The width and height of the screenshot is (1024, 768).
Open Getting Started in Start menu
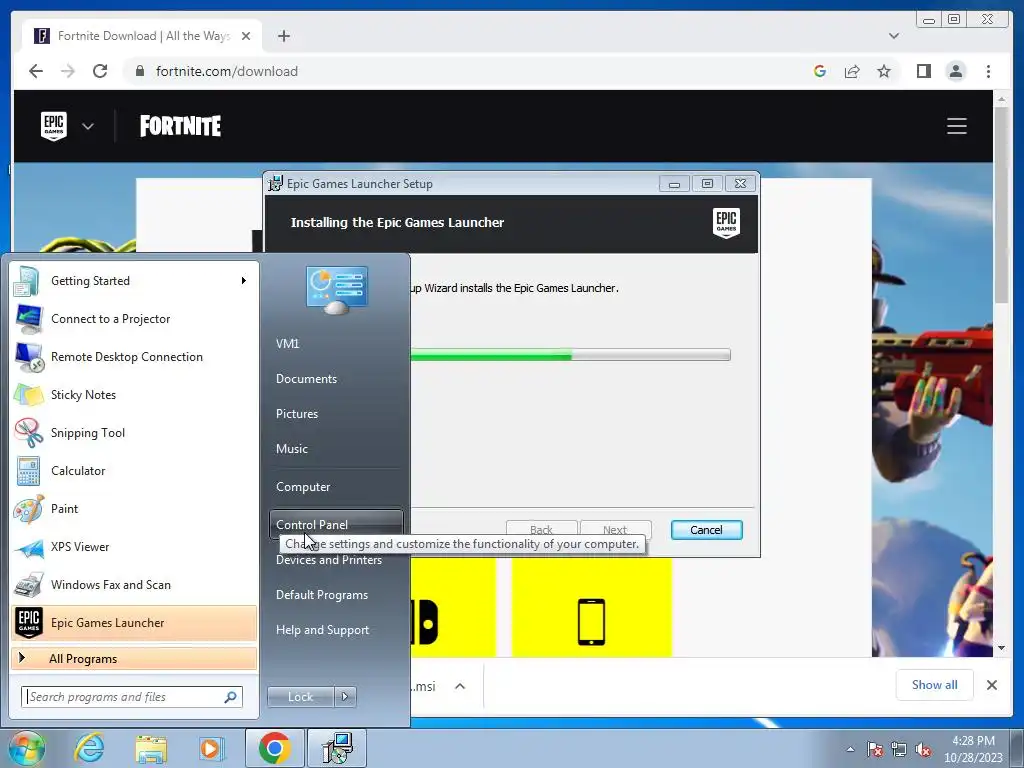click(134, 281)
